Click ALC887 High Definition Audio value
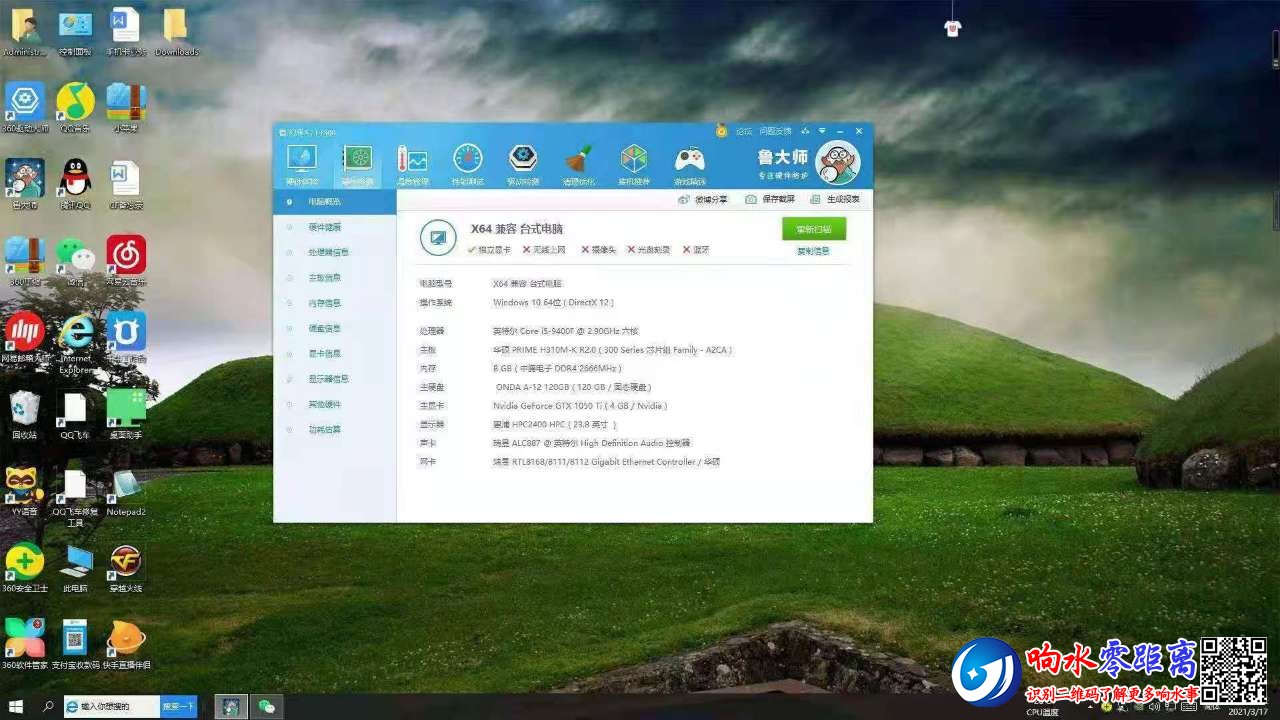 point(591,443)
